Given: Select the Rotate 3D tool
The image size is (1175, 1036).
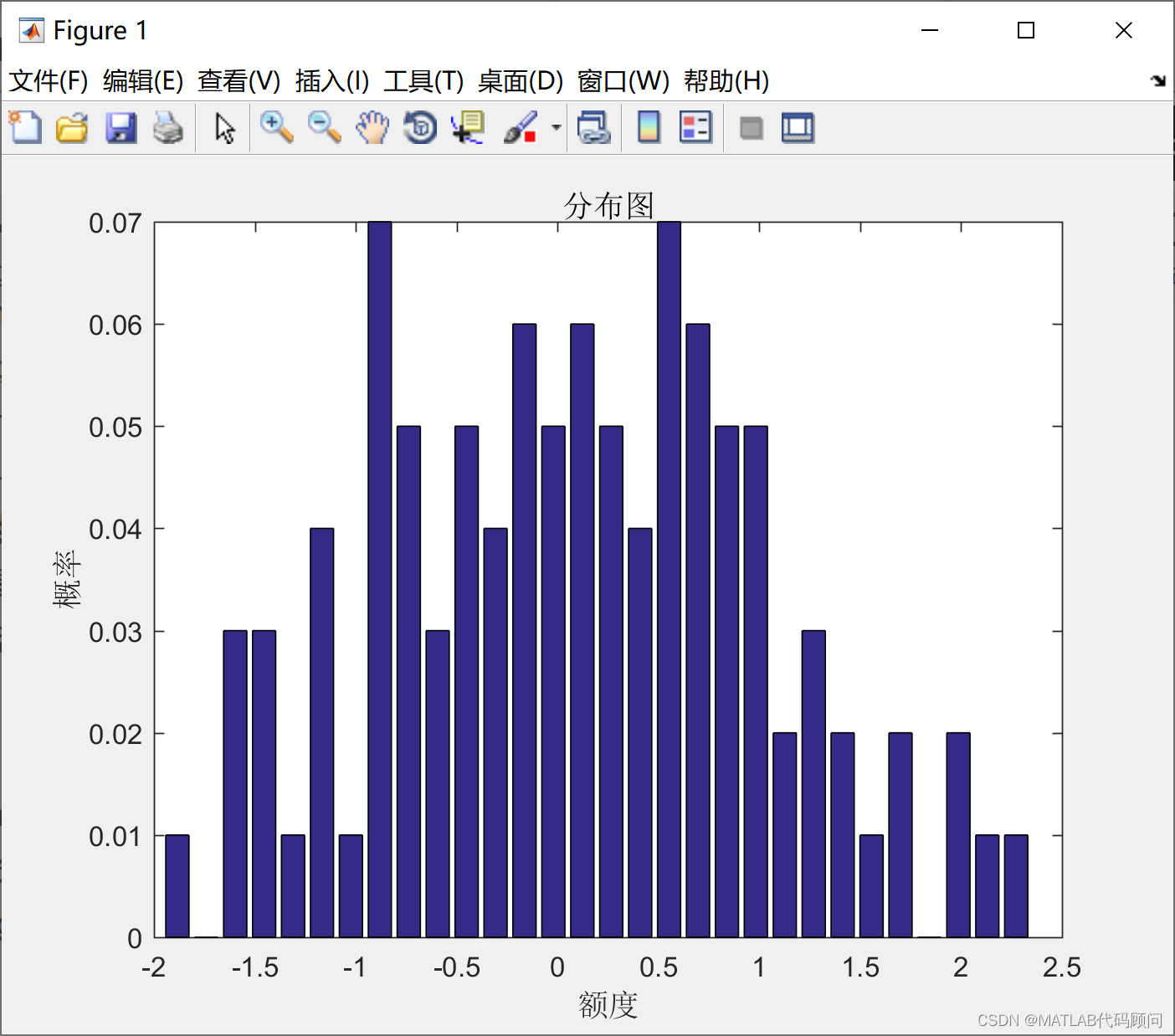Looking at the screenshot, I should coord(420,127).
